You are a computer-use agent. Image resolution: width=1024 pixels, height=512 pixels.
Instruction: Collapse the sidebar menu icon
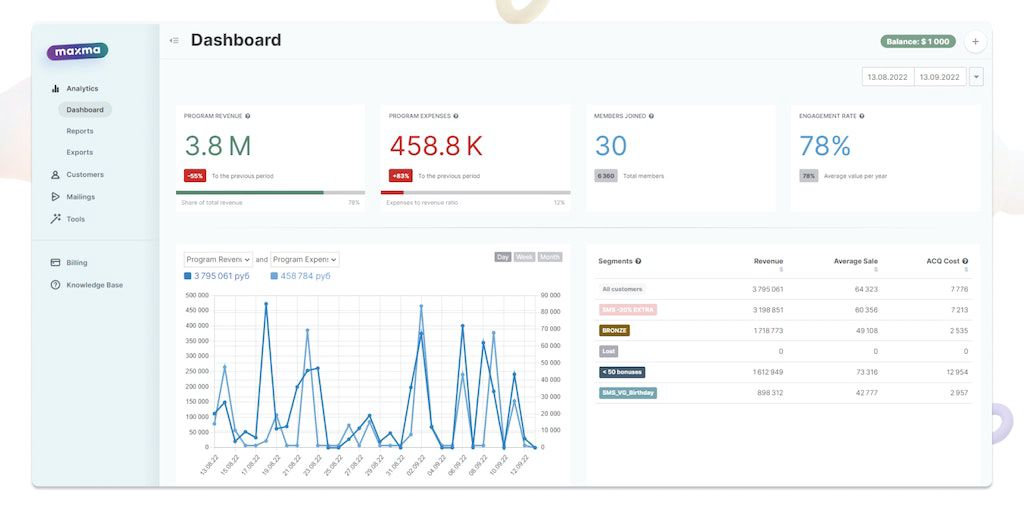tap(174, 41)
